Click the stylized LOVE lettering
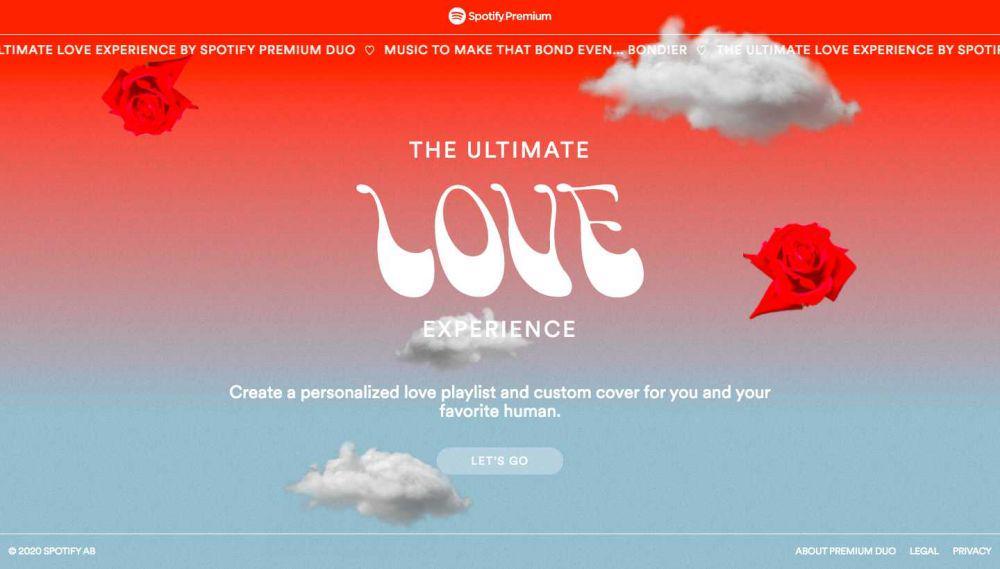Image resolution: width=1000 pixels, height=569 pixels. [500, 239]
